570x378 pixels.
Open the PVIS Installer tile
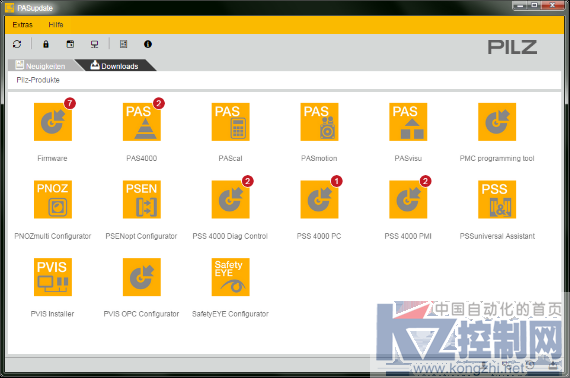pos(53,277)
